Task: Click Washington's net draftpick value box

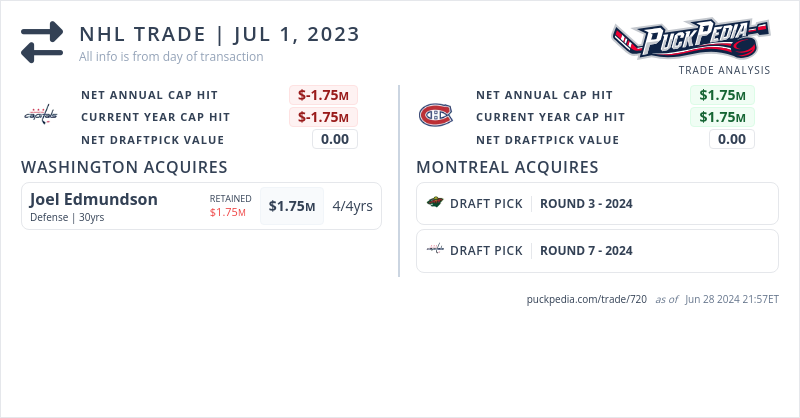Action: (x=334, y=139)
